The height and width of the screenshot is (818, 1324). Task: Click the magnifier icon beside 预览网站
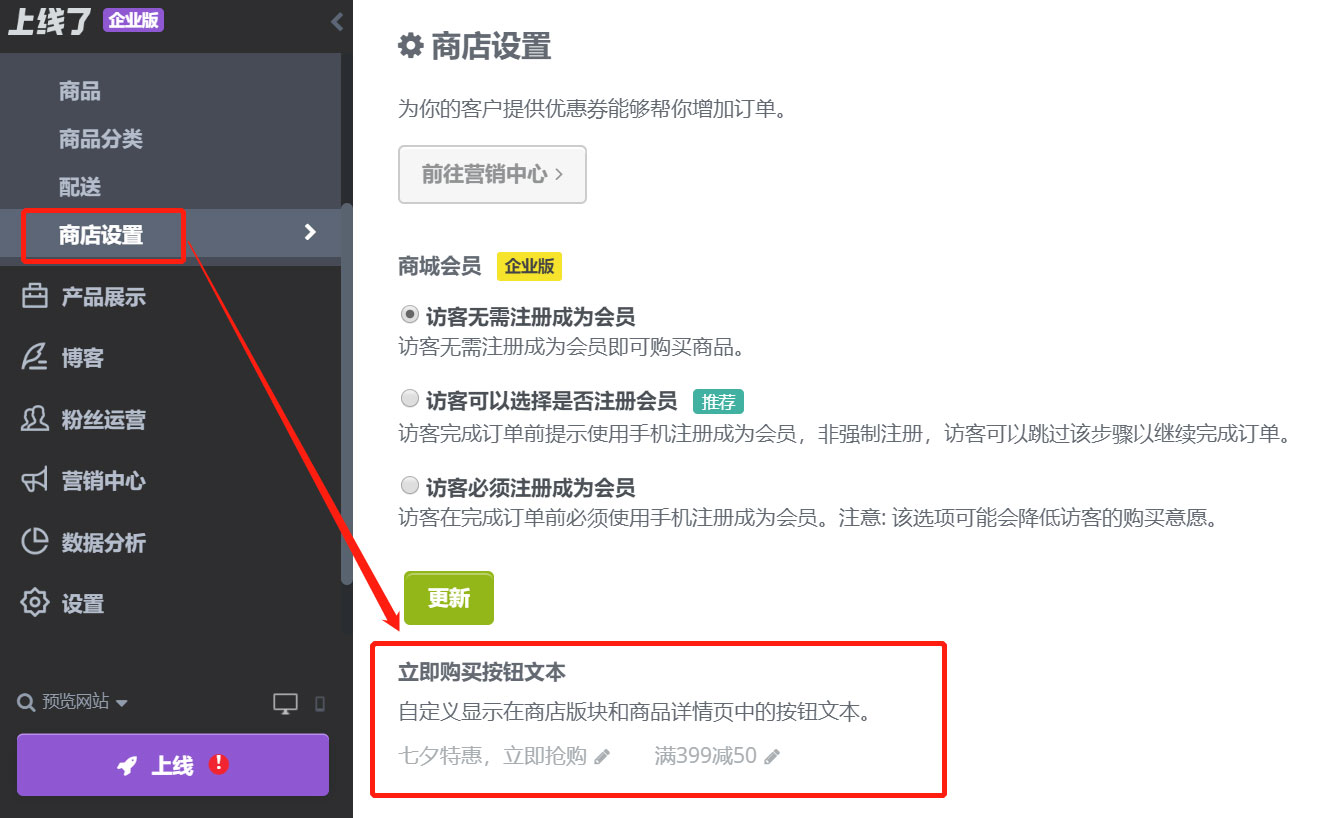pyautogui.click(x=25, y=702)
